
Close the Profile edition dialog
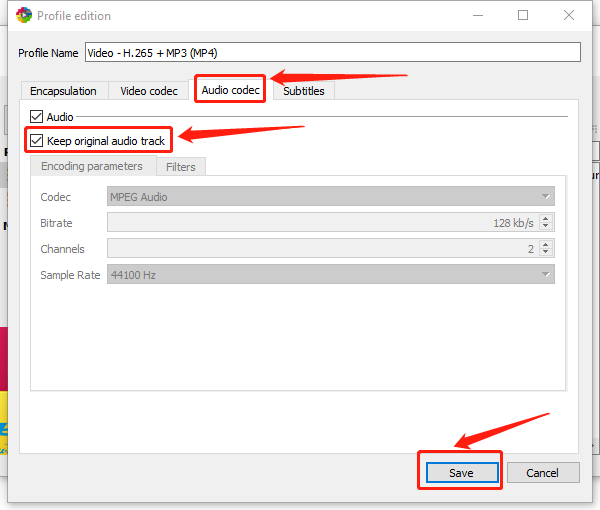tap(569, 15)
